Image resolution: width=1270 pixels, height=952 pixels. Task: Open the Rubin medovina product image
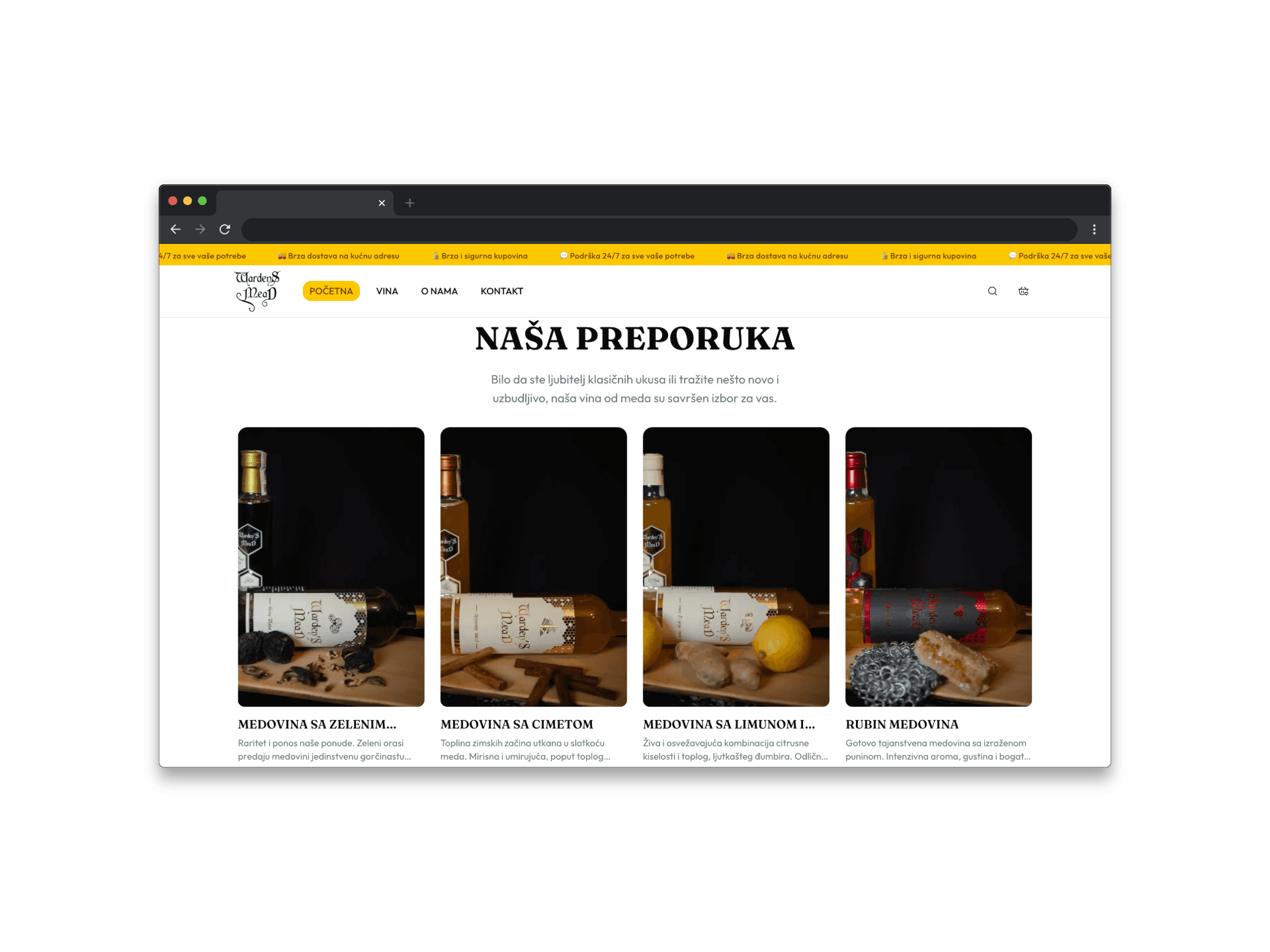939,567
